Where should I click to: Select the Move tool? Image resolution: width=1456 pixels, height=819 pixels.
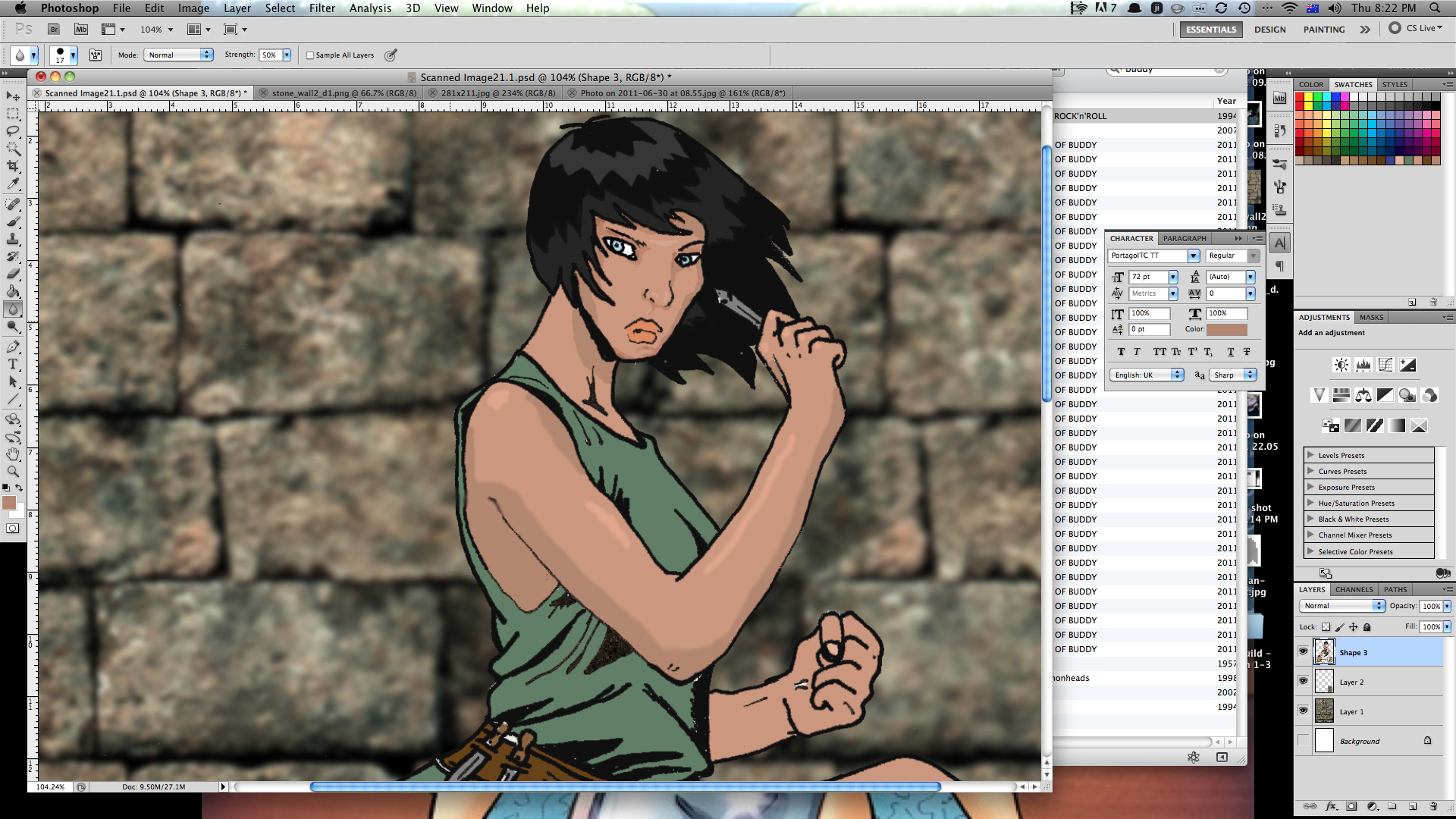(x=13, y=96)
